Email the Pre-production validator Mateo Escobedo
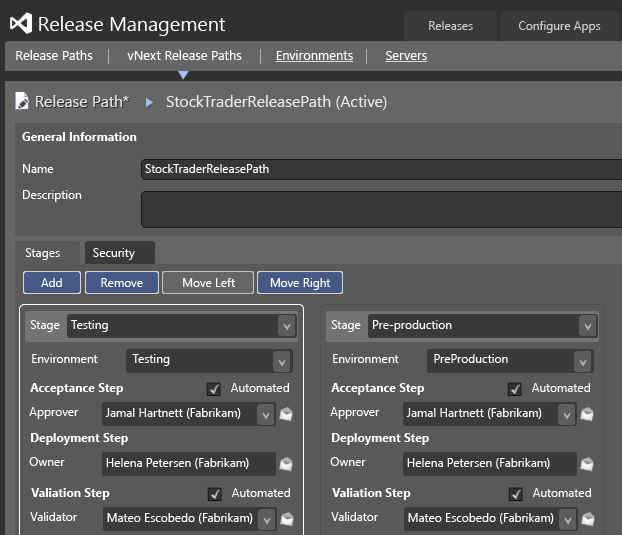The width and height of the screenshot is (622, 535). (587, 519)
